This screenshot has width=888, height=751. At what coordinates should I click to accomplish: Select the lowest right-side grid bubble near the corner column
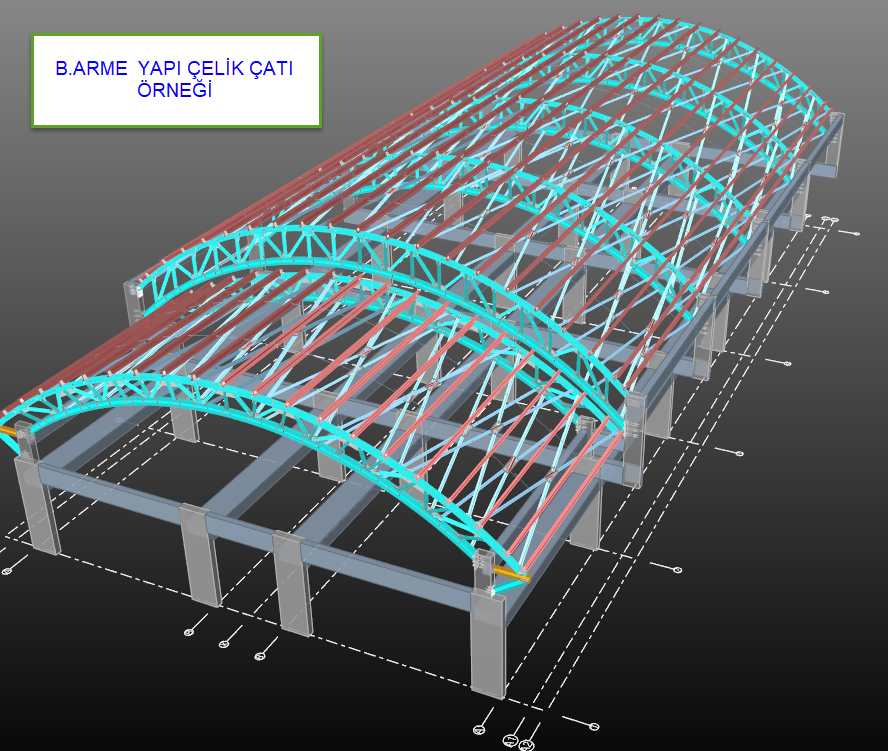(x=677, y=570)
